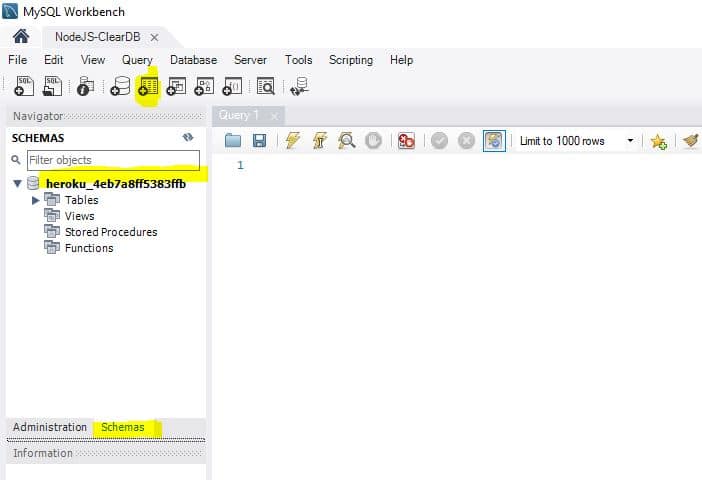
Task: Expand the Tables node
Action: pos(35,200)
